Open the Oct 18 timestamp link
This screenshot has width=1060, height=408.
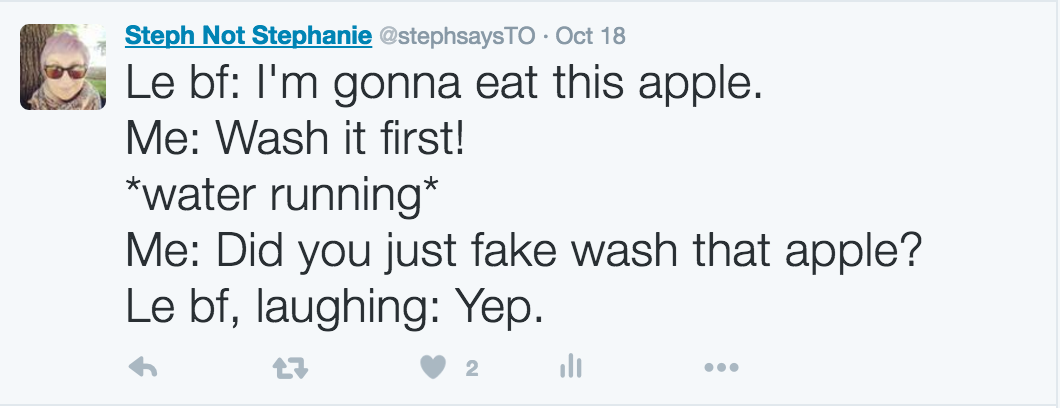pyautogui.click(x=590, y=37)
